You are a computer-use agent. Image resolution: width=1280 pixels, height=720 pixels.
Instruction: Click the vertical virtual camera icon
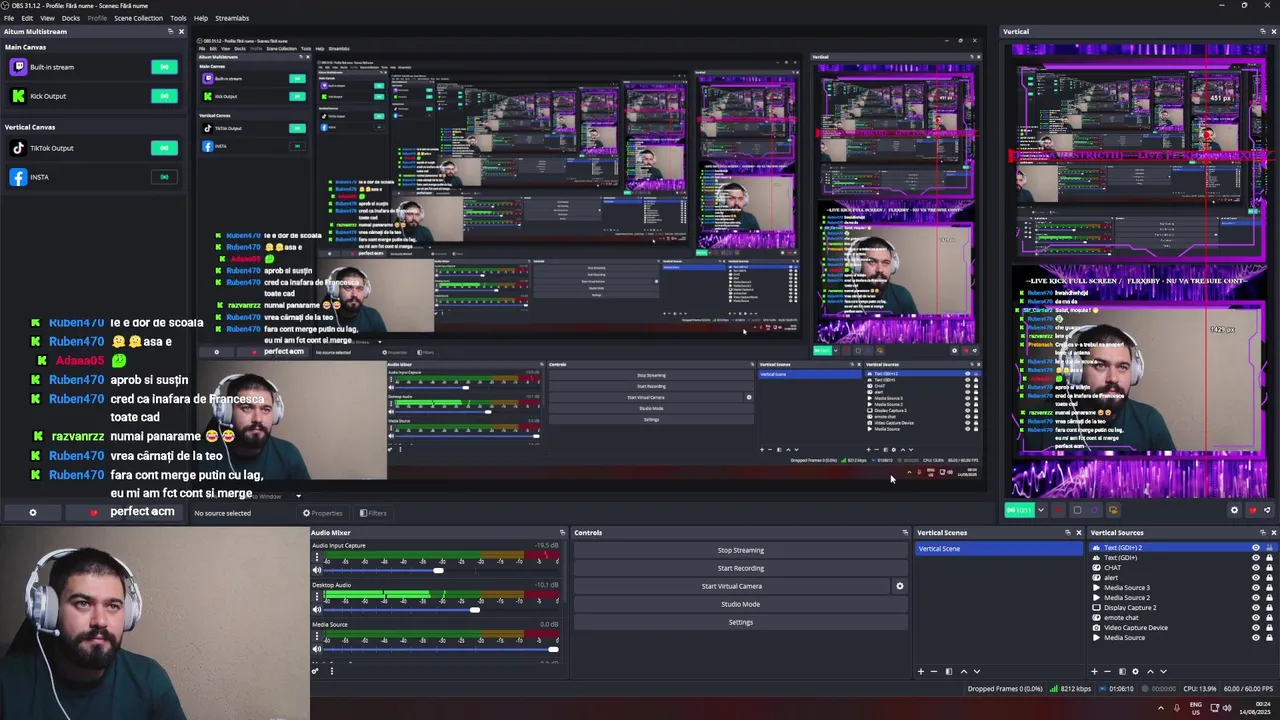1094,510
